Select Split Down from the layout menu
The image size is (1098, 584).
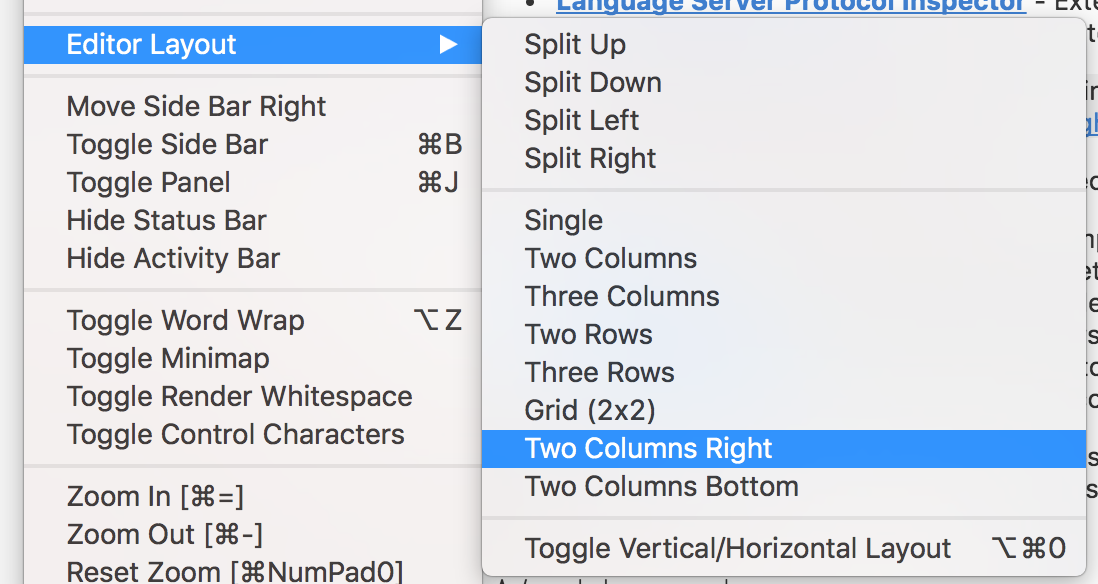592,82
